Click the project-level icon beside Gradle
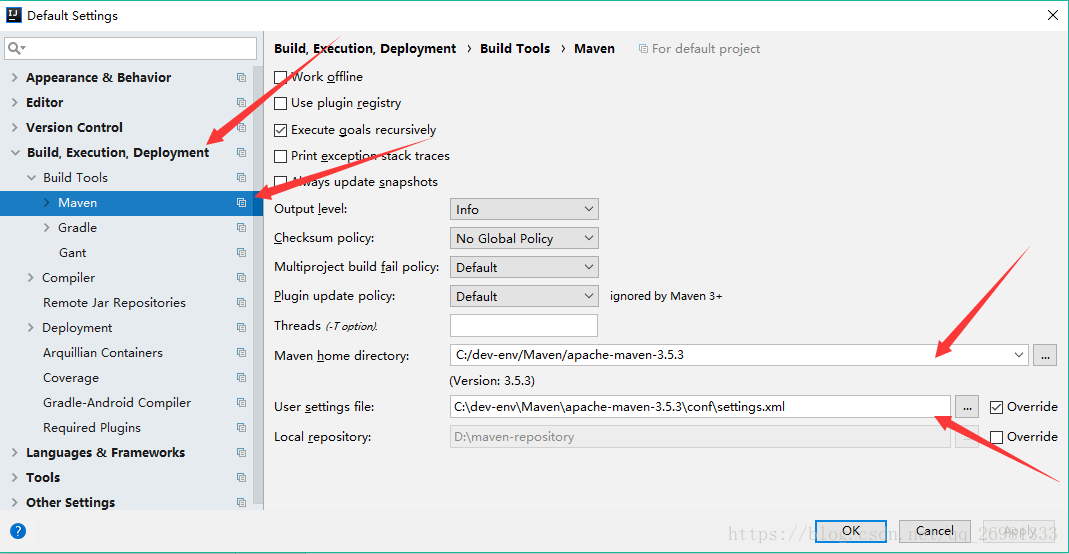Image resolution: width=1069 pixels, height=554 pixels. pyautogui.click(x=241, y=228)
